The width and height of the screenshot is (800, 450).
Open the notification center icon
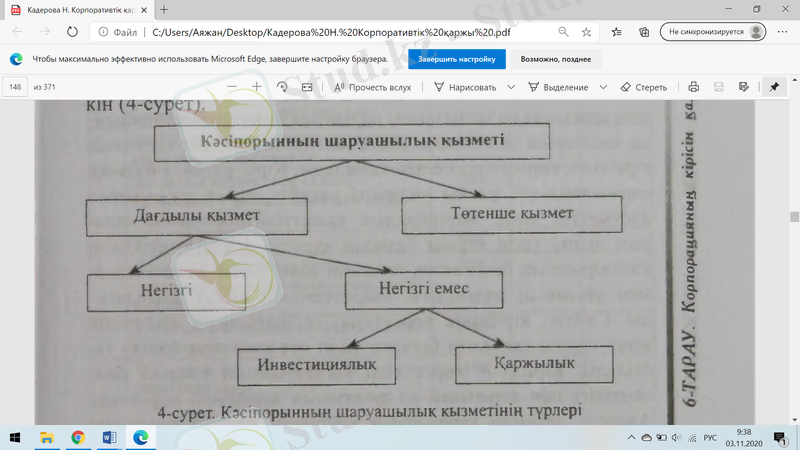(780, 438)
